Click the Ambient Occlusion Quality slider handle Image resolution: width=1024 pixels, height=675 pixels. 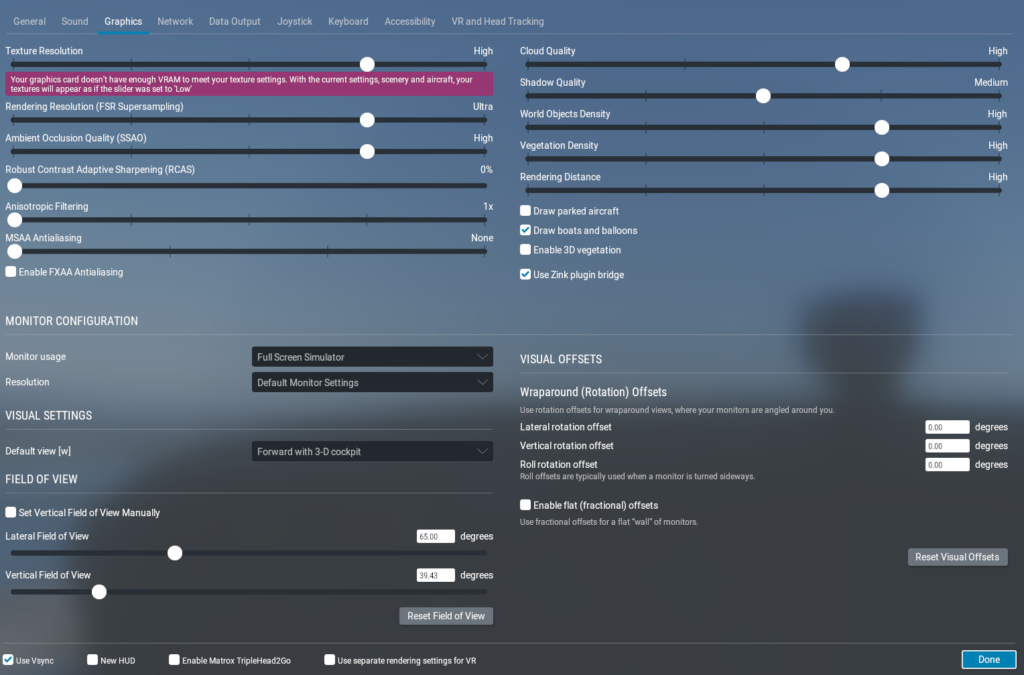click(x=367, y=151)
